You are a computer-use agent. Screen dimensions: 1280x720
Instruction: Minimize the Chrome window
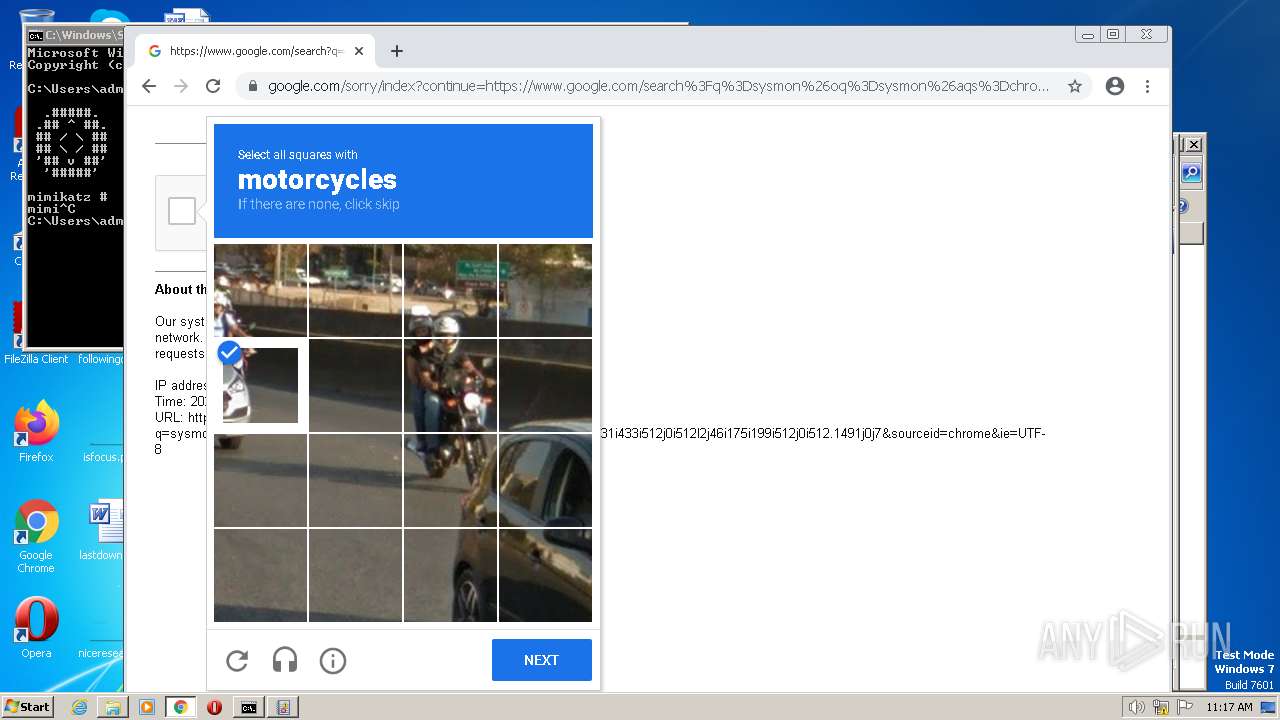(1087, 34)
